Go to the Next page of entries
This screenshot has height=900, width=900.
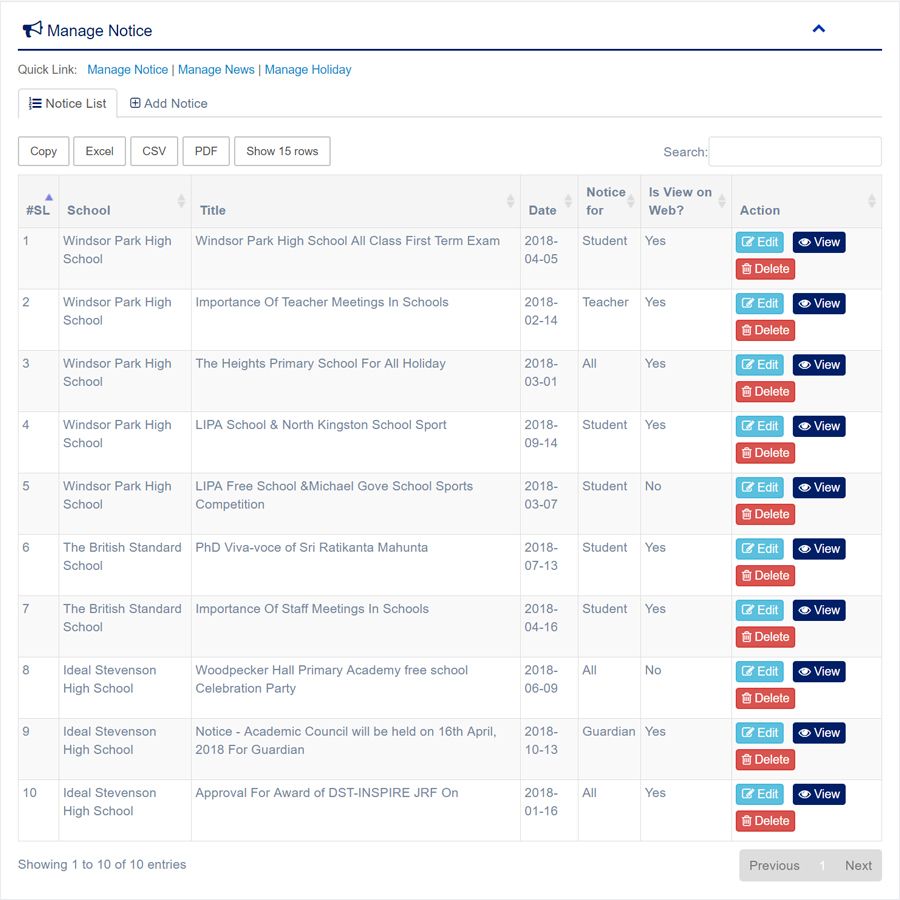click(x=857, y=865)
